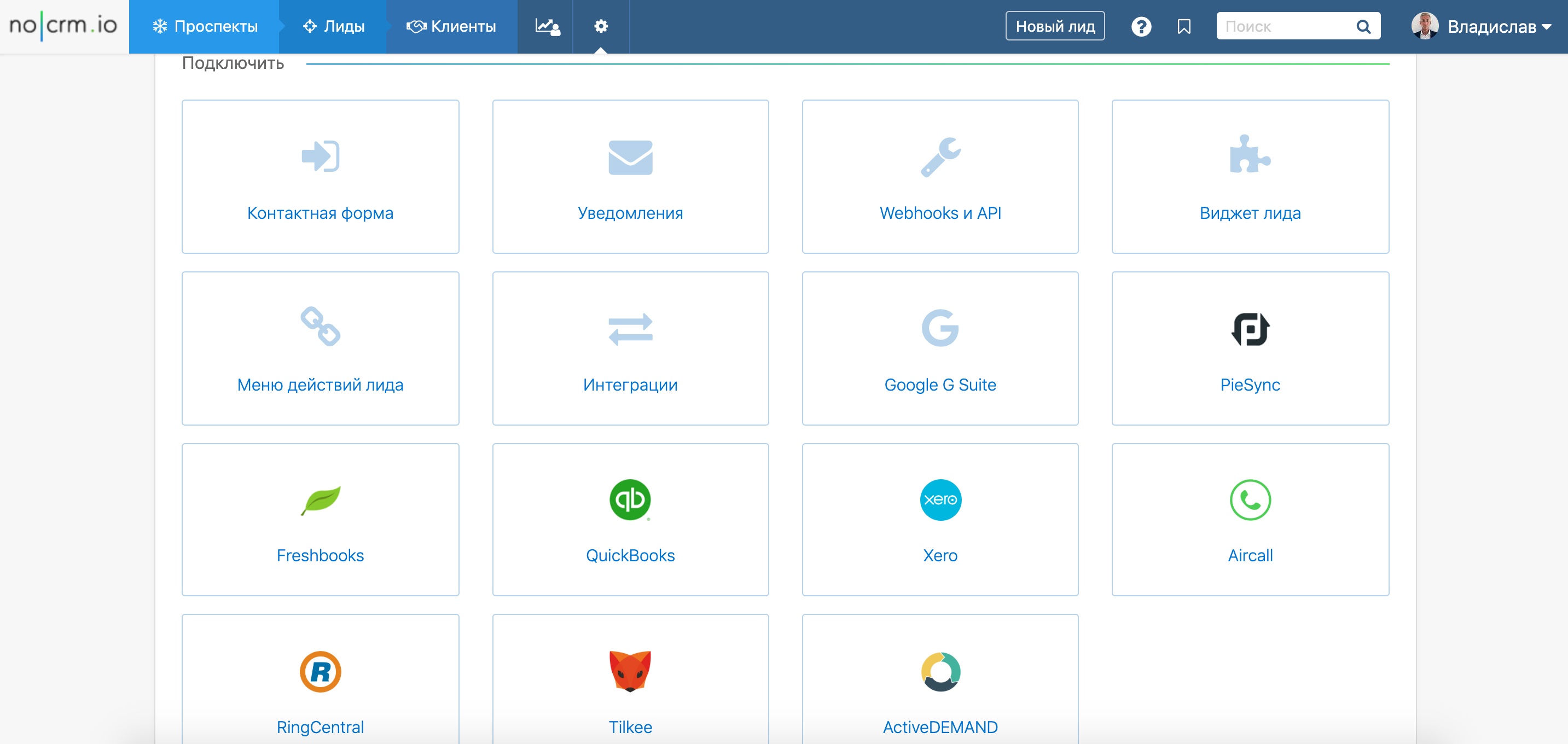Switch to the Лиды tab

334,26
